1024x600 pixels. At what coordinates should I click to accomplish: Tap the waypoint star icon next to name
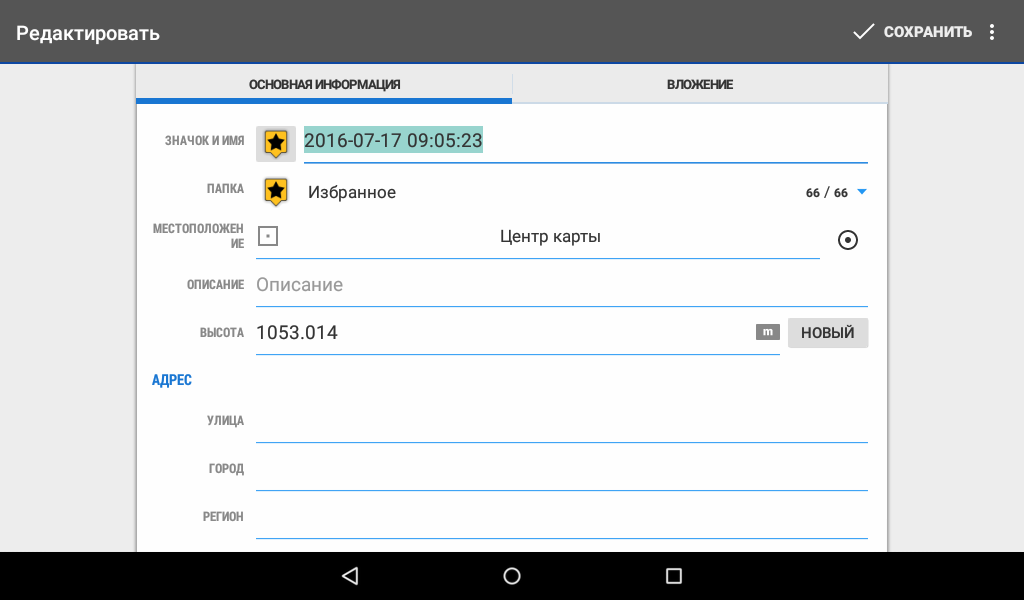coord(276,143)
